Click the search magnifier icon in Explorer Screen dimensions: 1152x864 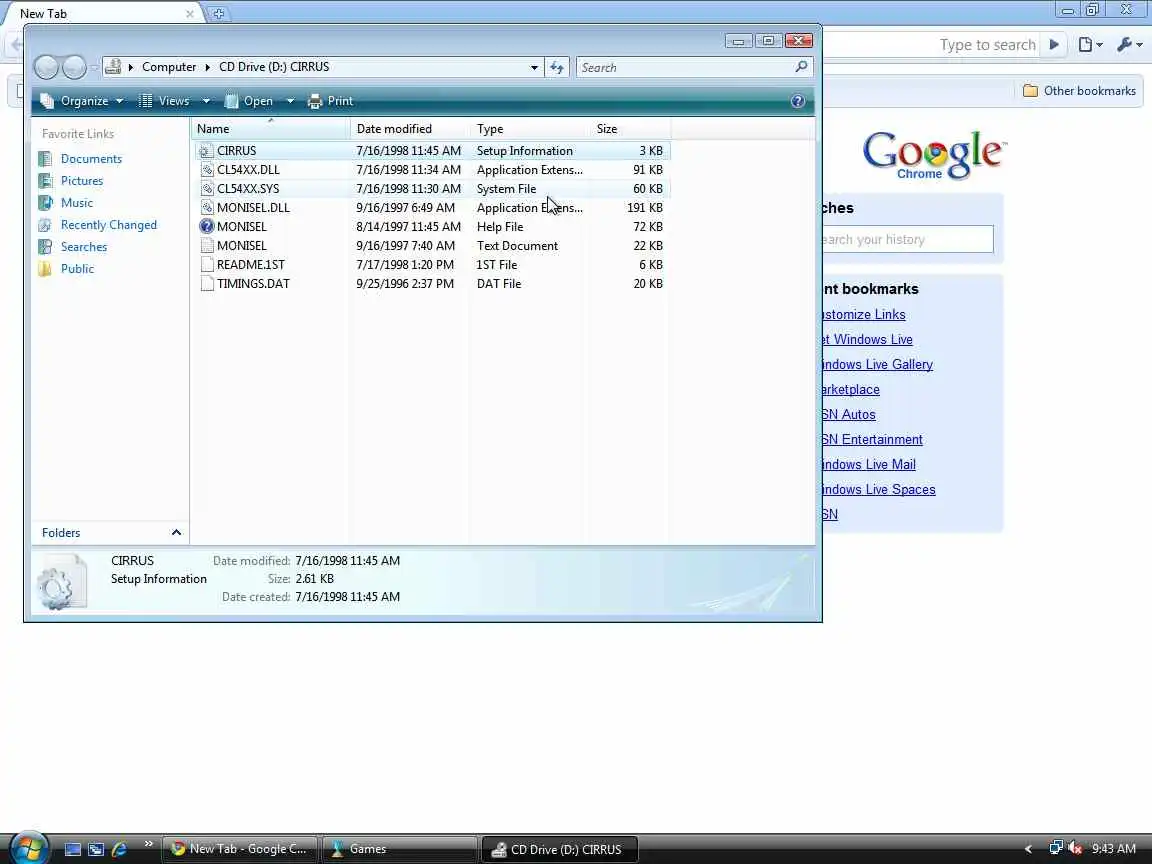801,67
